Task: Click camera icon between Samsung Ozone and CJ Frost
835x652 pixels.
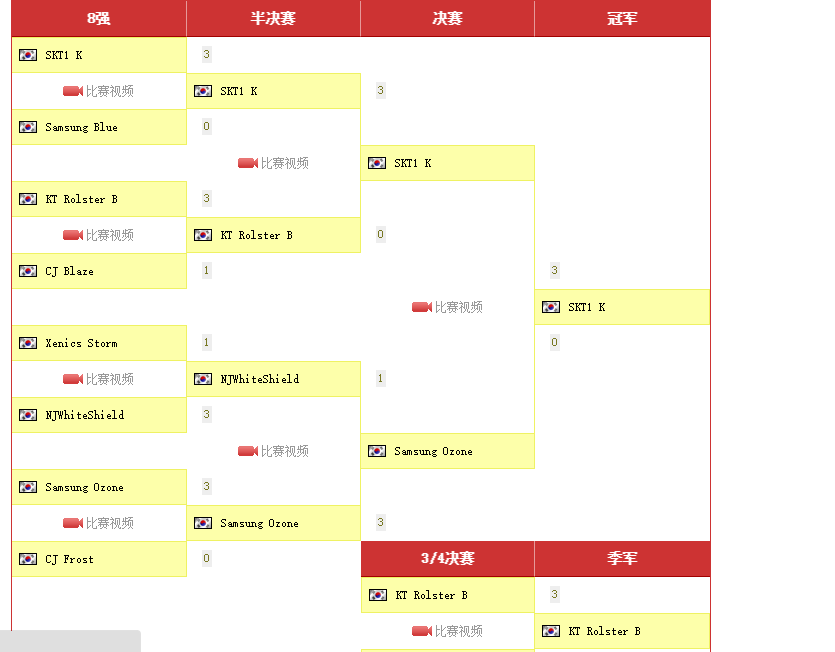Action: pos(73,523)
